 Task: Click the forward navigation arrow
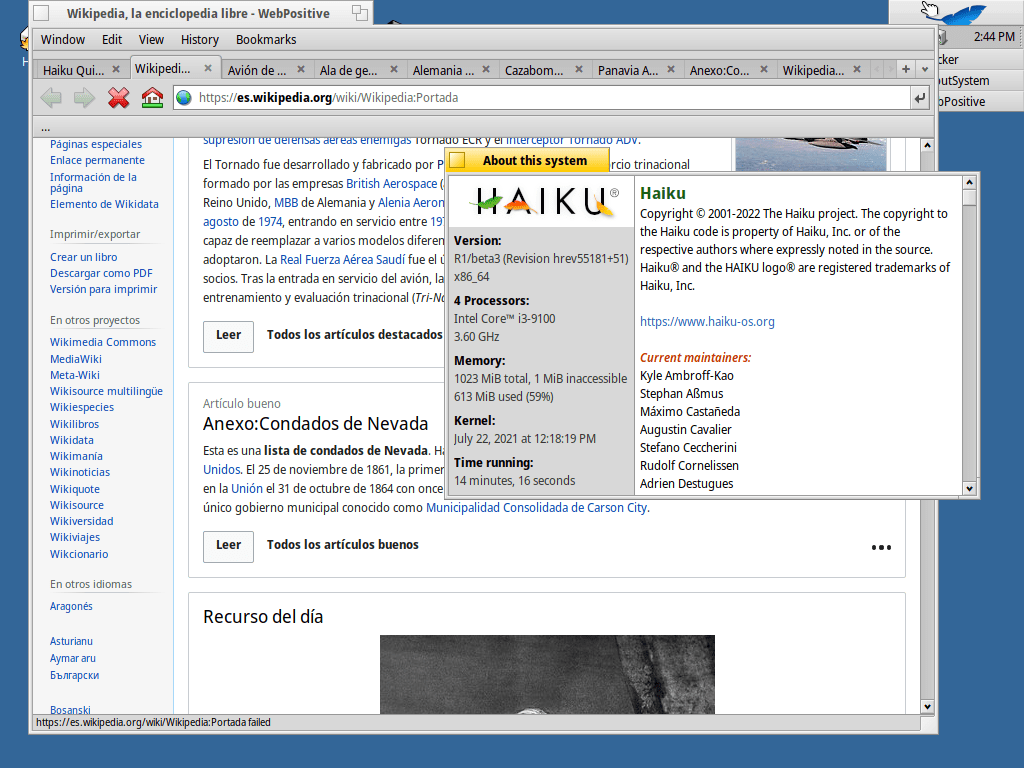(x=84, y=98)
